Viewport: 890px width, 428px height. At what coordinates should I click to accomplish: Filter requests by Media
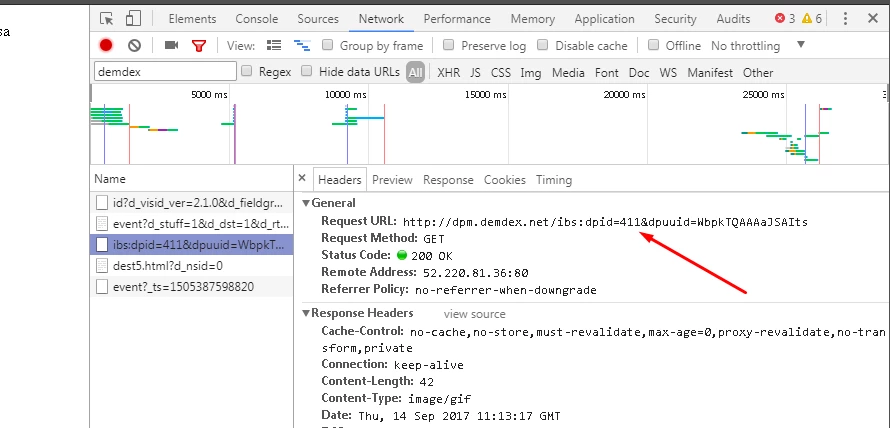[x=568, y=73]
